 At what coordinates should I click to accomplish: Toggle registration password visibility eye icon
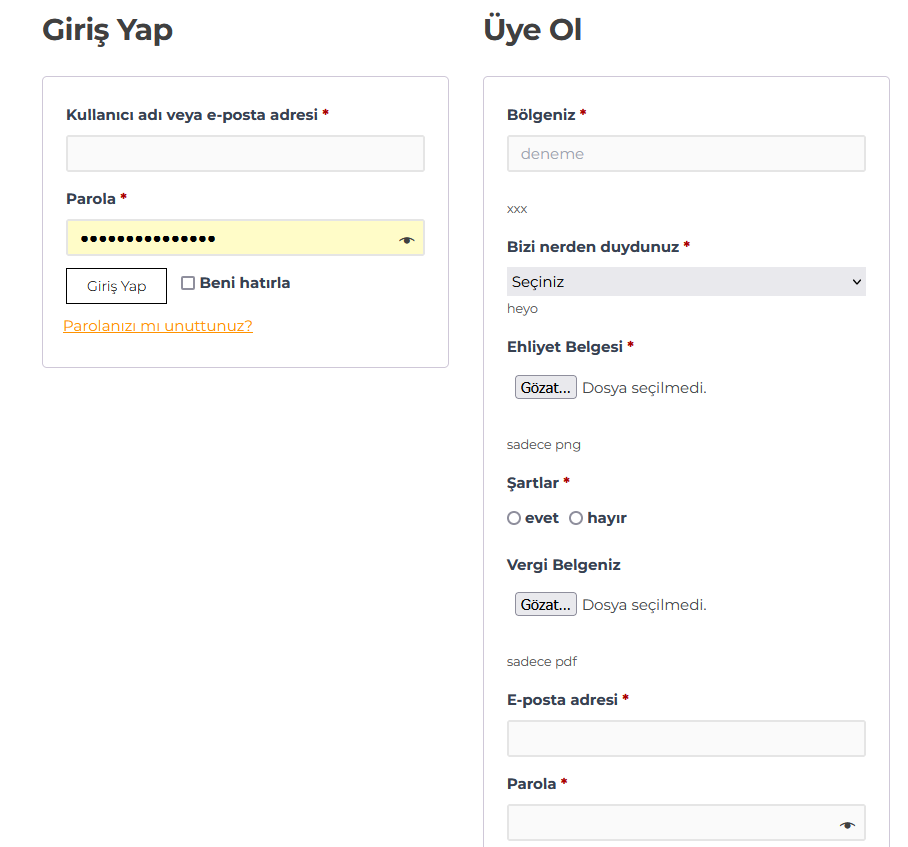pos(847,824)
